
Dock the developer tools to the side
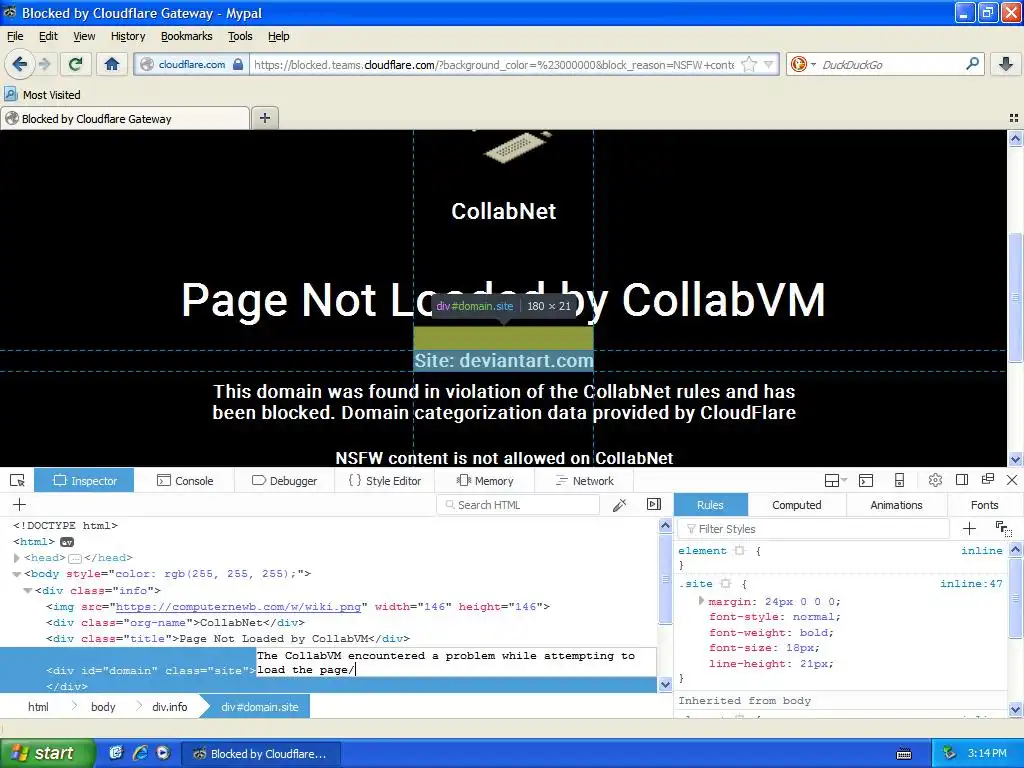(962, 480)
